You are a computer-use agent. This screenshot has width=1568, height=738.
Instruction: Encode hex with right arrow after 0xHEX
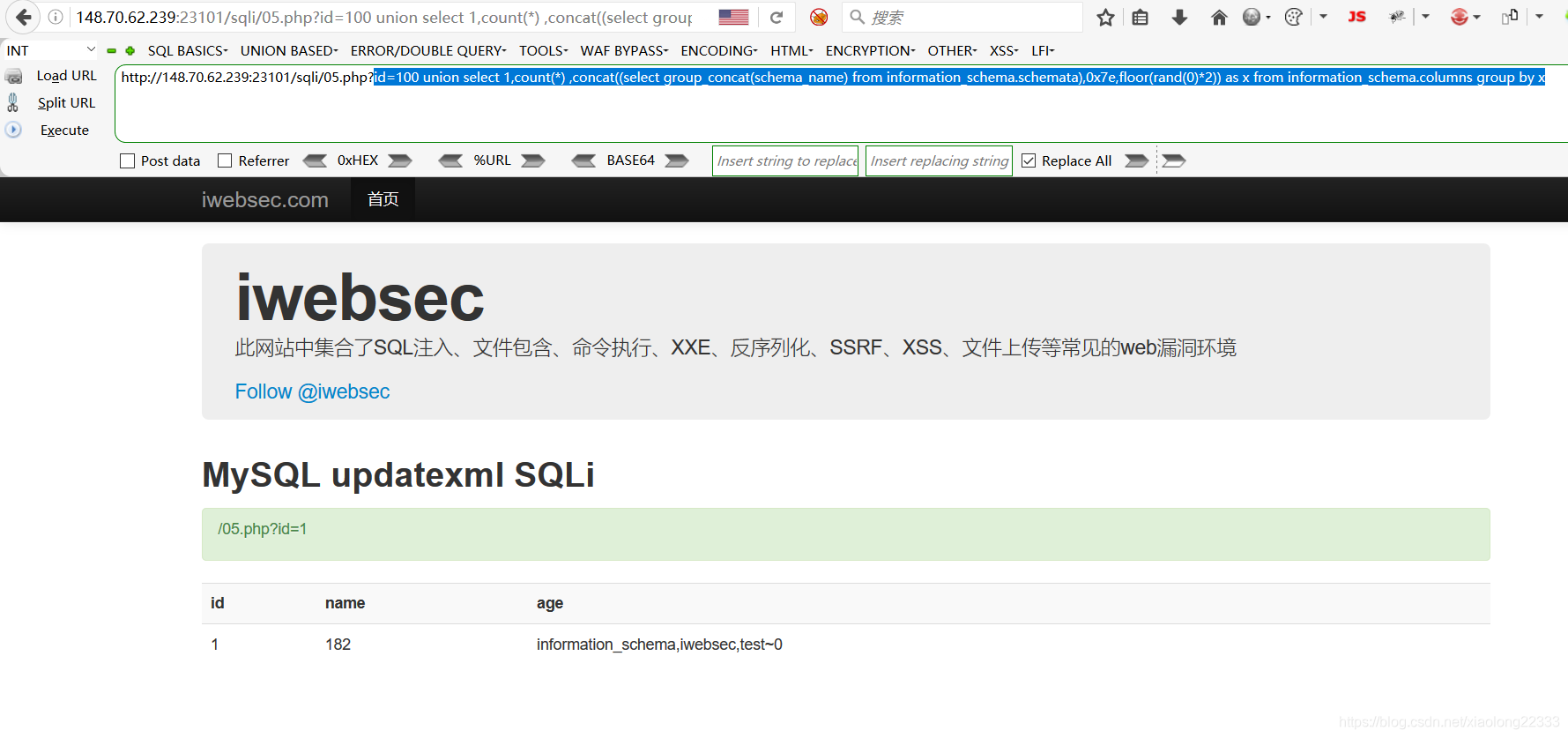pos(400,160)
